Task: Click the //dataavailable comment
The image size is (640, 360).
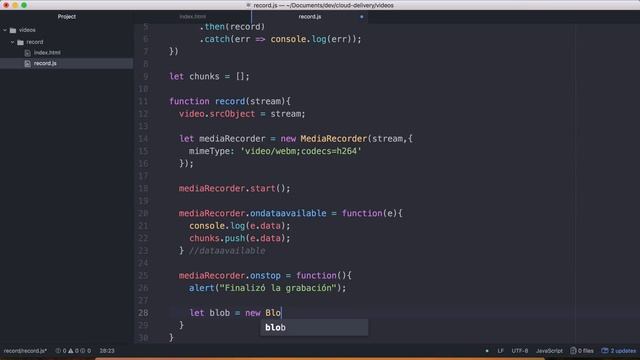Action: coord(227,251)
